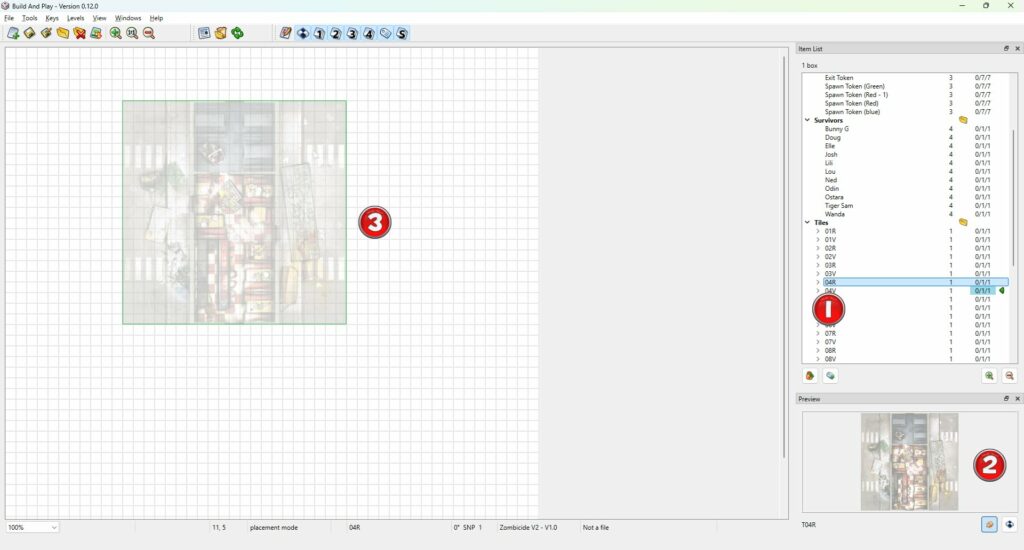Select Spawn Token (Green) item
Image resolution: width=1024 pixels, height=550 pixels.
pos(854,86)
